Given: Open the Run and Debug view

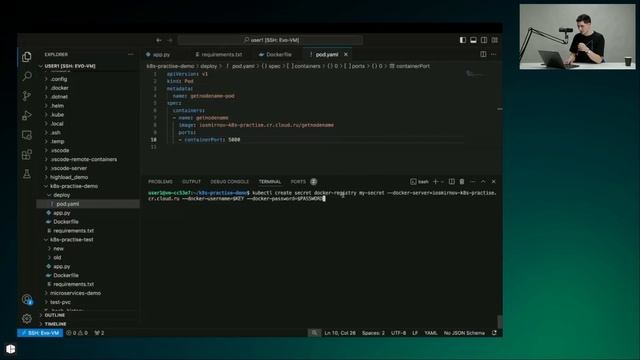Looking at the screenshot, I should pos(27,116).
